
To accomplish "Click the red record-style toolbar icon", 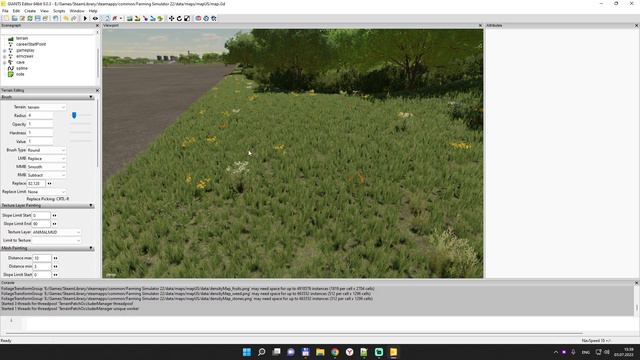I will point(198,18).
